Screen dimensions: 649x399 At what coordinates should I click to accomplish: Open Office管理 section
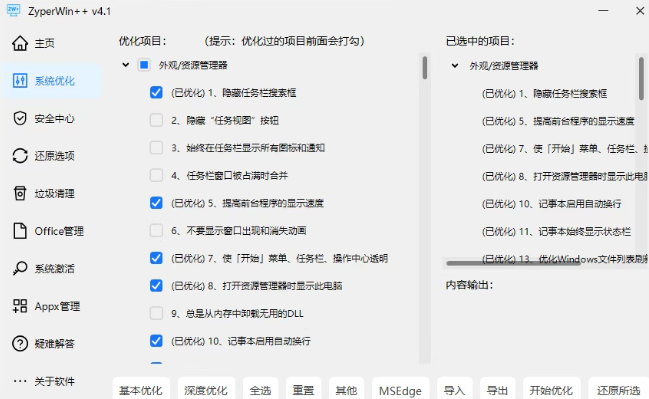tap(52, 231)
